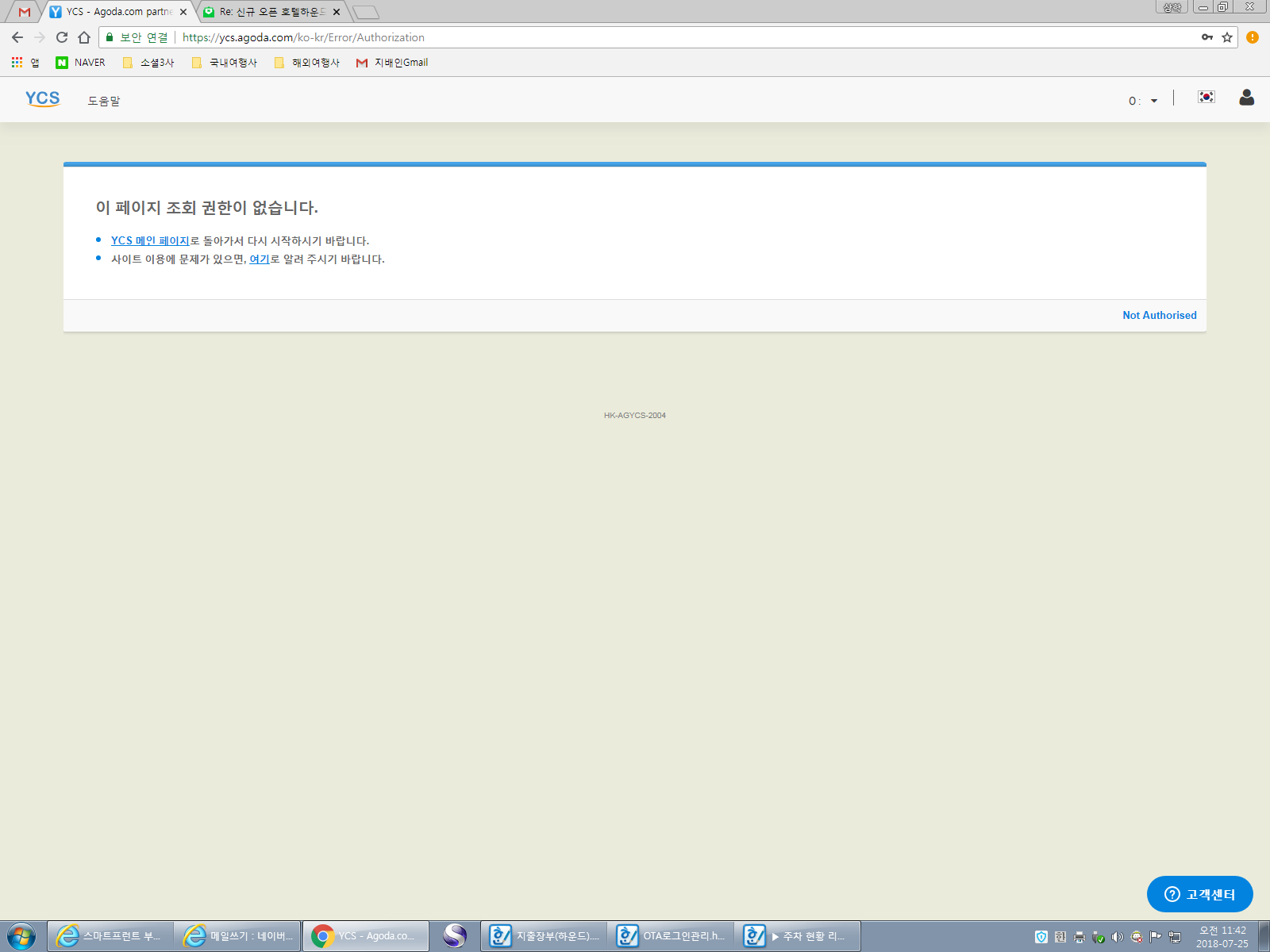Expand the property selector dropdown arrow
This screenshot has width=1270, height=952.
(x=1154, y=101)
